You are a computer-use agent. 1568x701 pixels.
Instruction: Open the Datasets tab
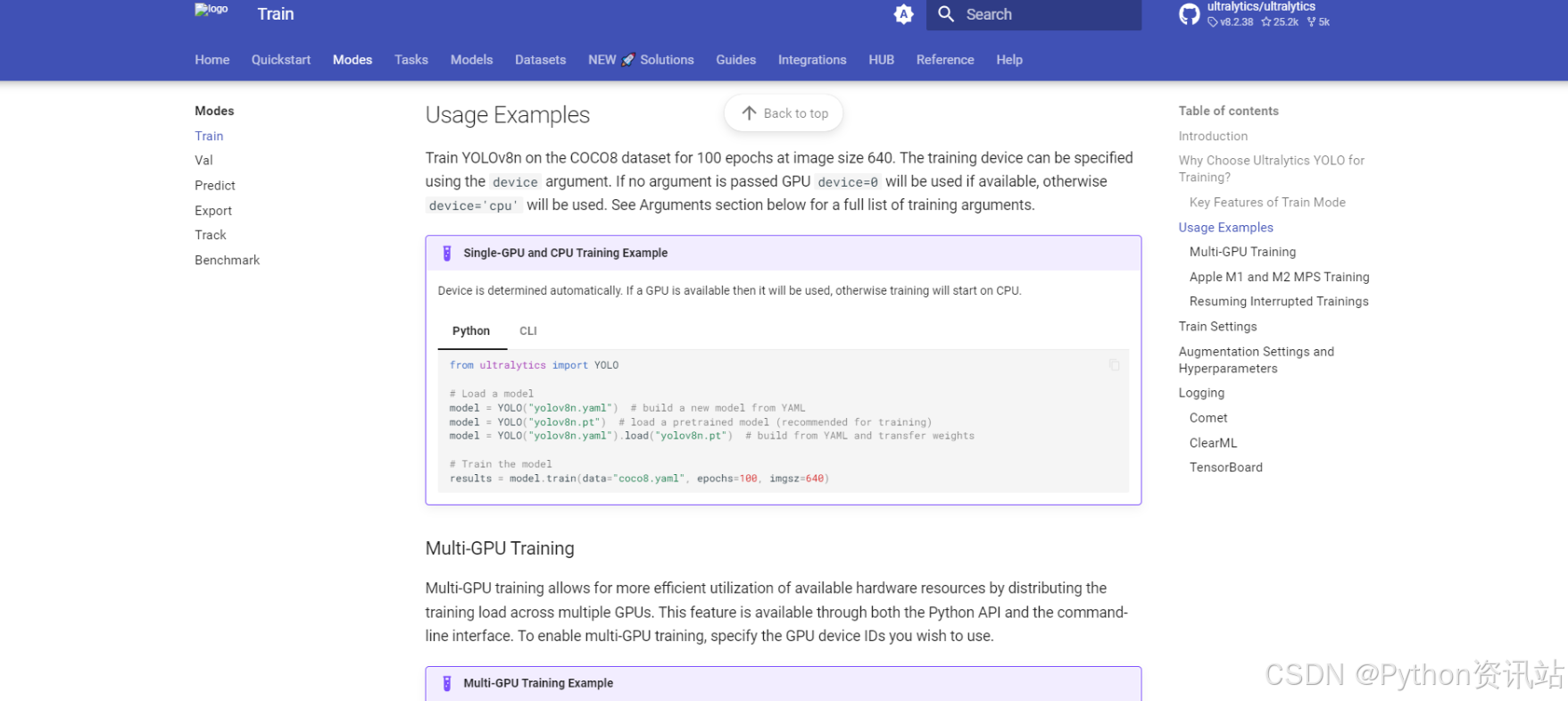point(540,60)
